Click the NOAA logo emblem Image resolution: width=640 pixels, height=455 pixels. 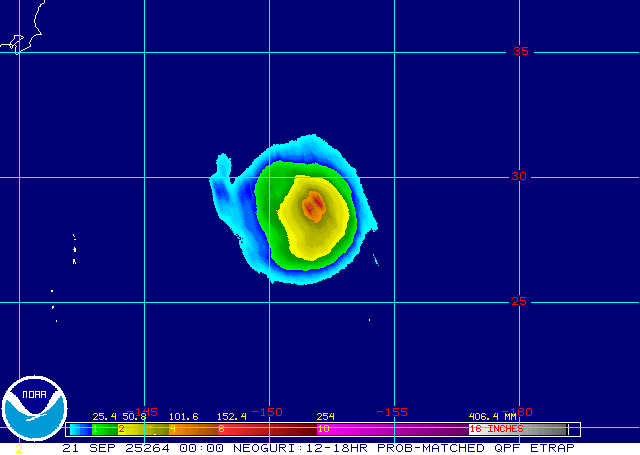pos(35,410)
